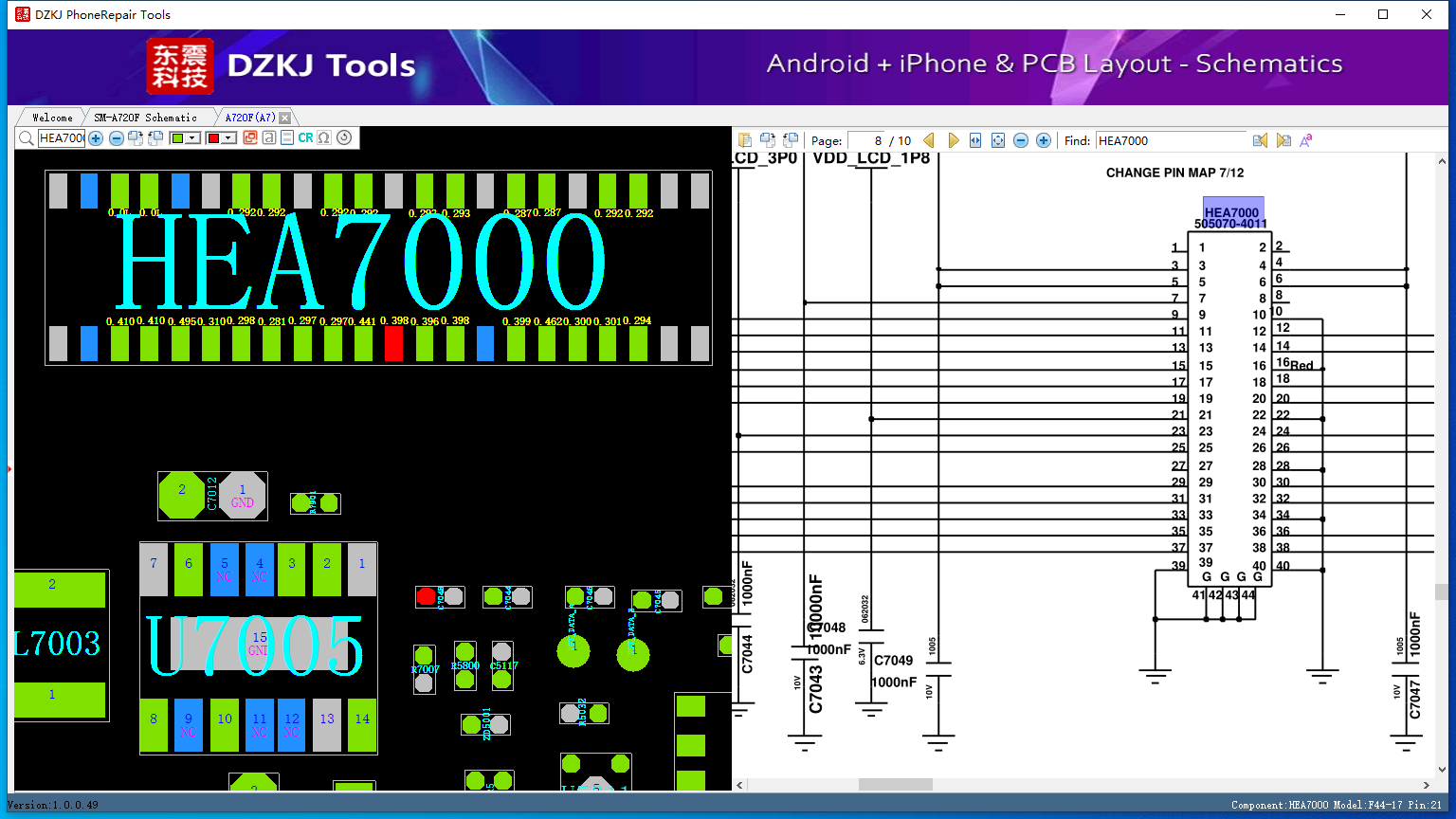The height and width of the screenshot is (819, 1456).
Task: Find next match in schematic
Action: pos(1283,140)
